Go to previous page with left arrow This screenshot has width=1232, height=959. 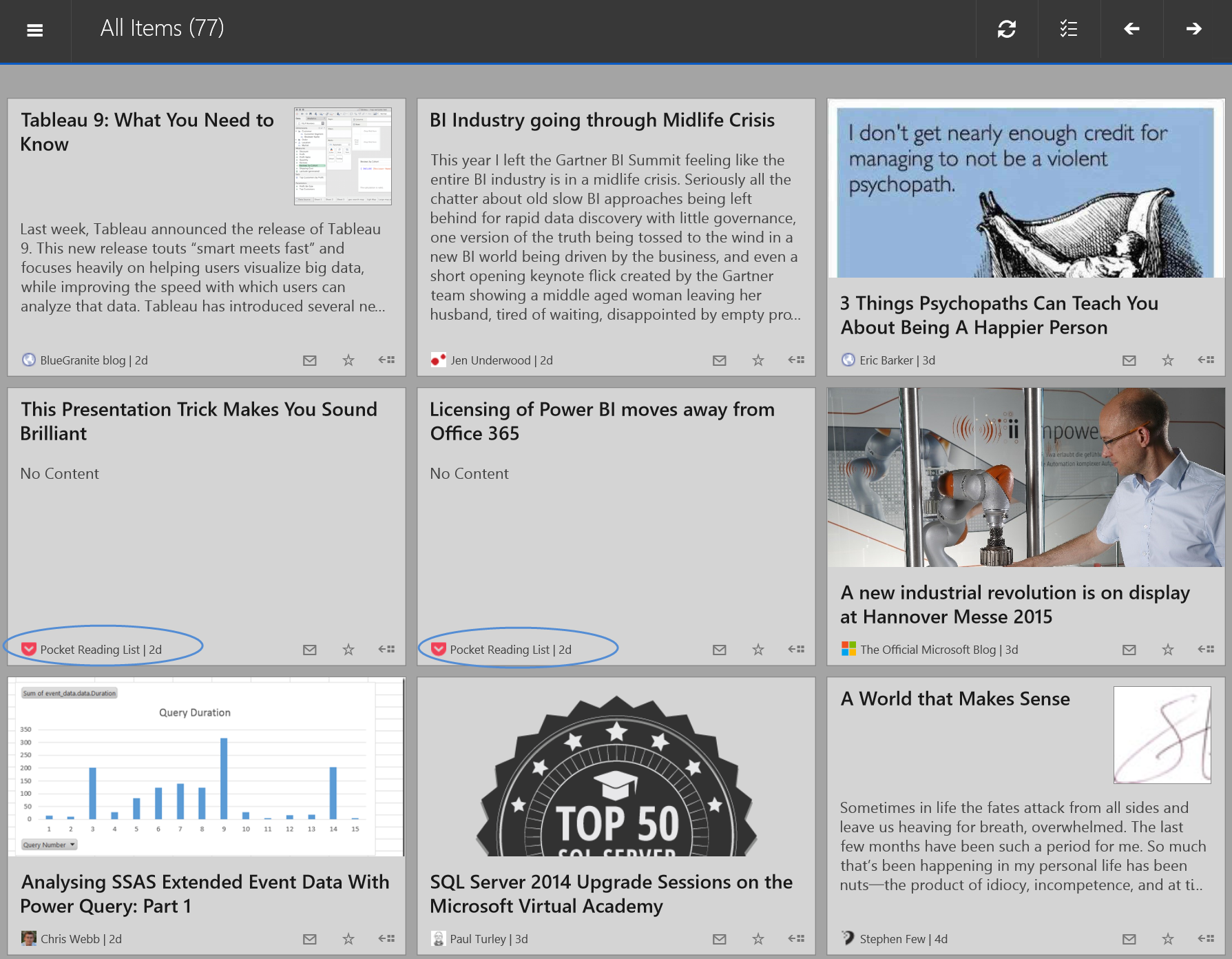(x=1131, y=29)
